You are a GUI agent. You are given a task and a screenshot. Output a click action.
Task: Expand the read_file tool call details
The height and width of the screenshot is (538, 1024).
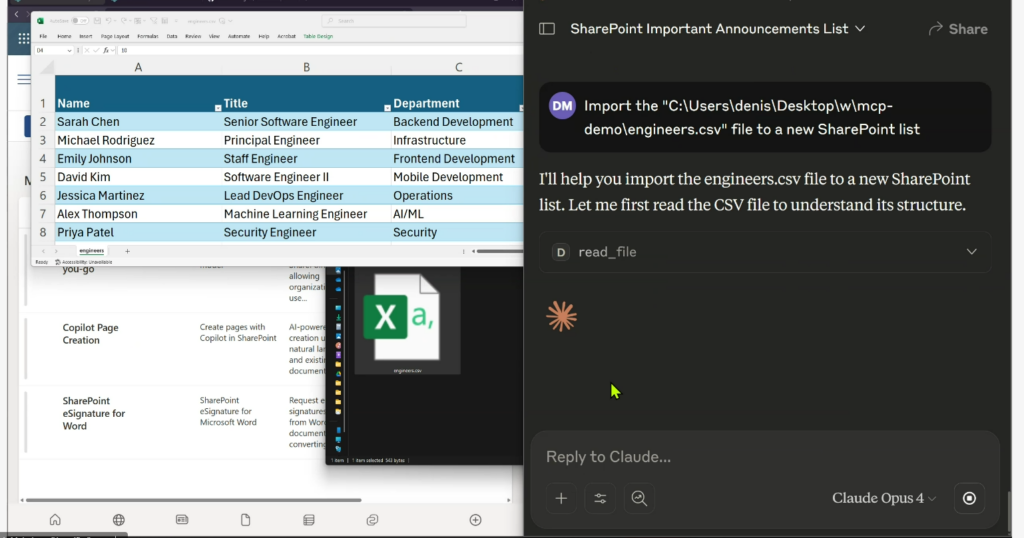click(x=765, y=252)
